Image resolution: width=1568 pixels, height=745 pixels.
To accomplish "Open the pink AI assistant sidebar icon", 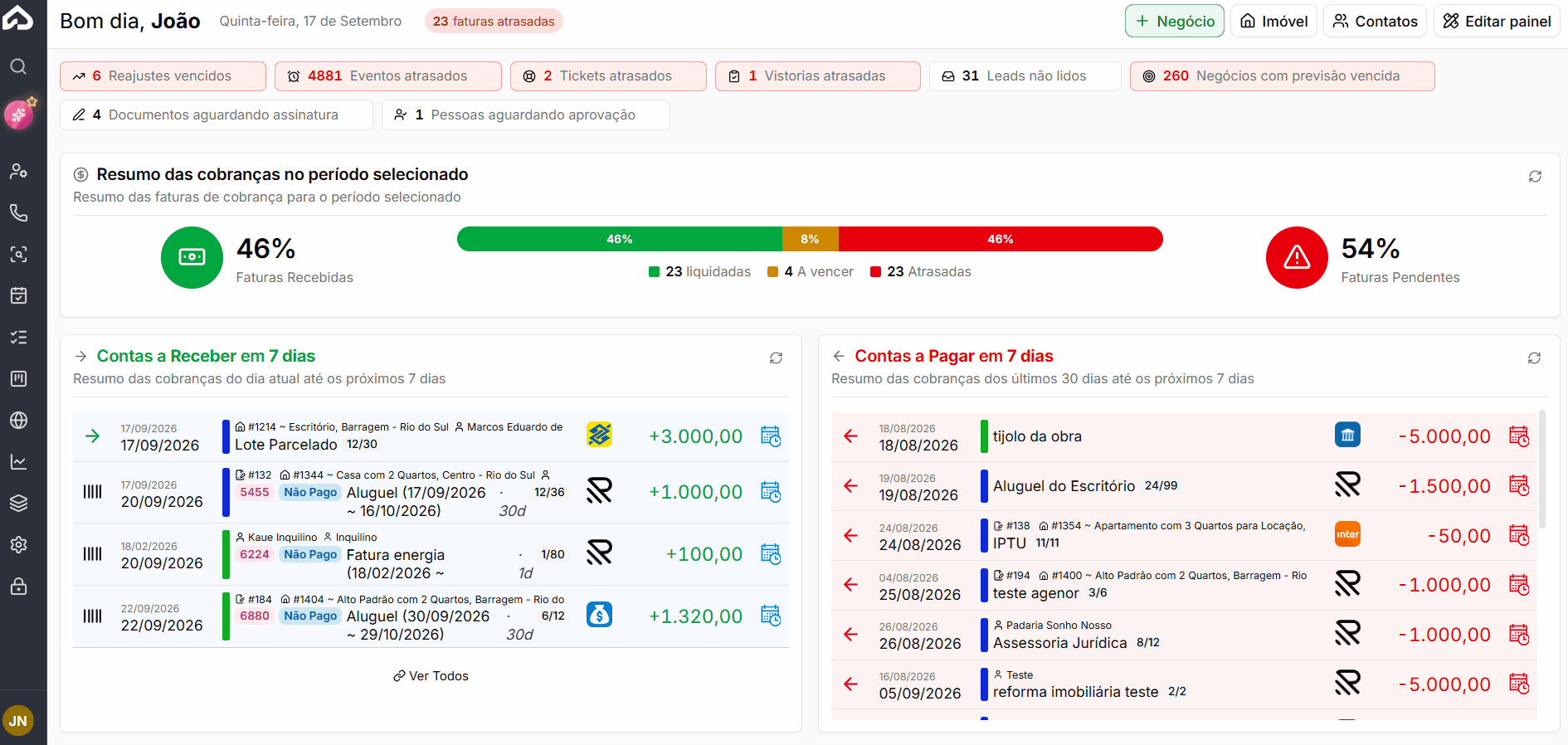I will [x=18, y=114].
